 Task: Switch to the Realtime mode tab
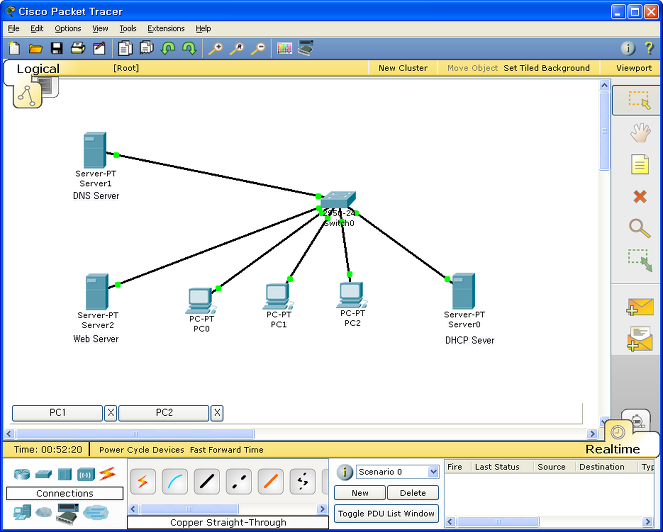point(612,449)
